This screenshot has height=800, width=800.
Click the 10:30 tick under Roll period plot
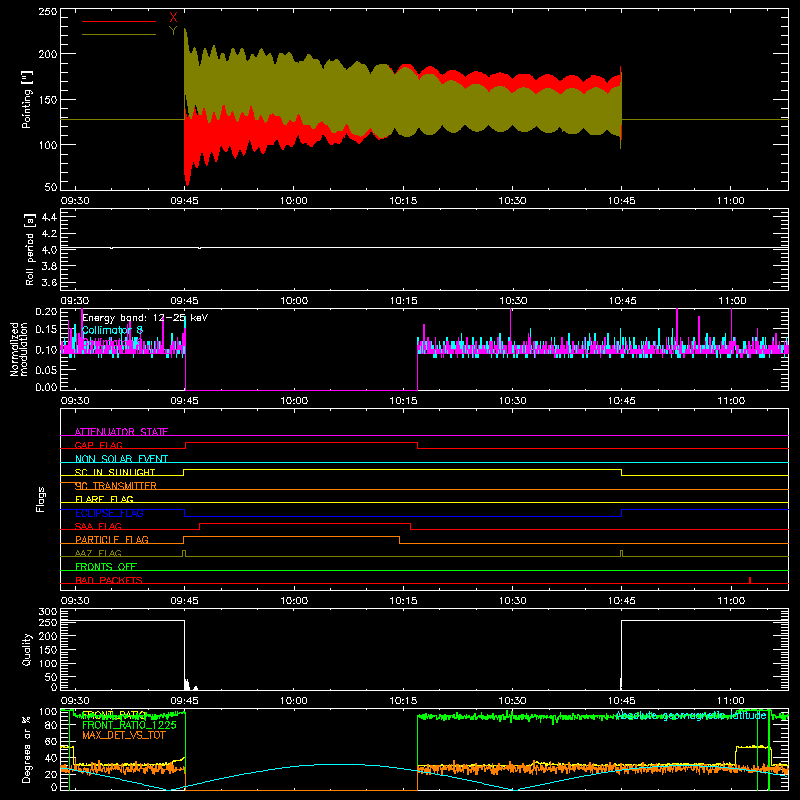tap(513, 301)
